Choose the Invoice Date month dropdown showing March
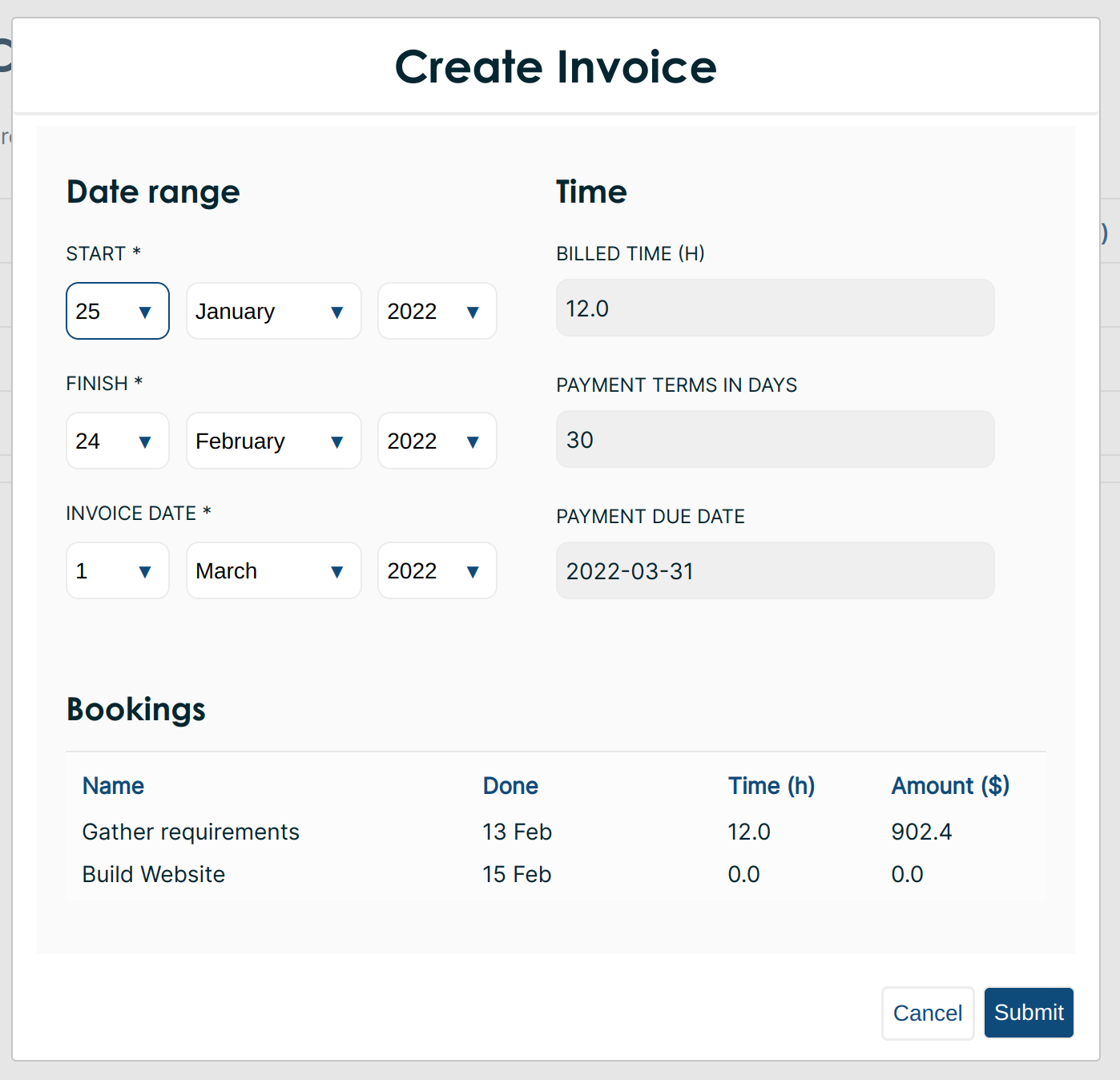This screenshot has width=1120, height=1080. 273,570
